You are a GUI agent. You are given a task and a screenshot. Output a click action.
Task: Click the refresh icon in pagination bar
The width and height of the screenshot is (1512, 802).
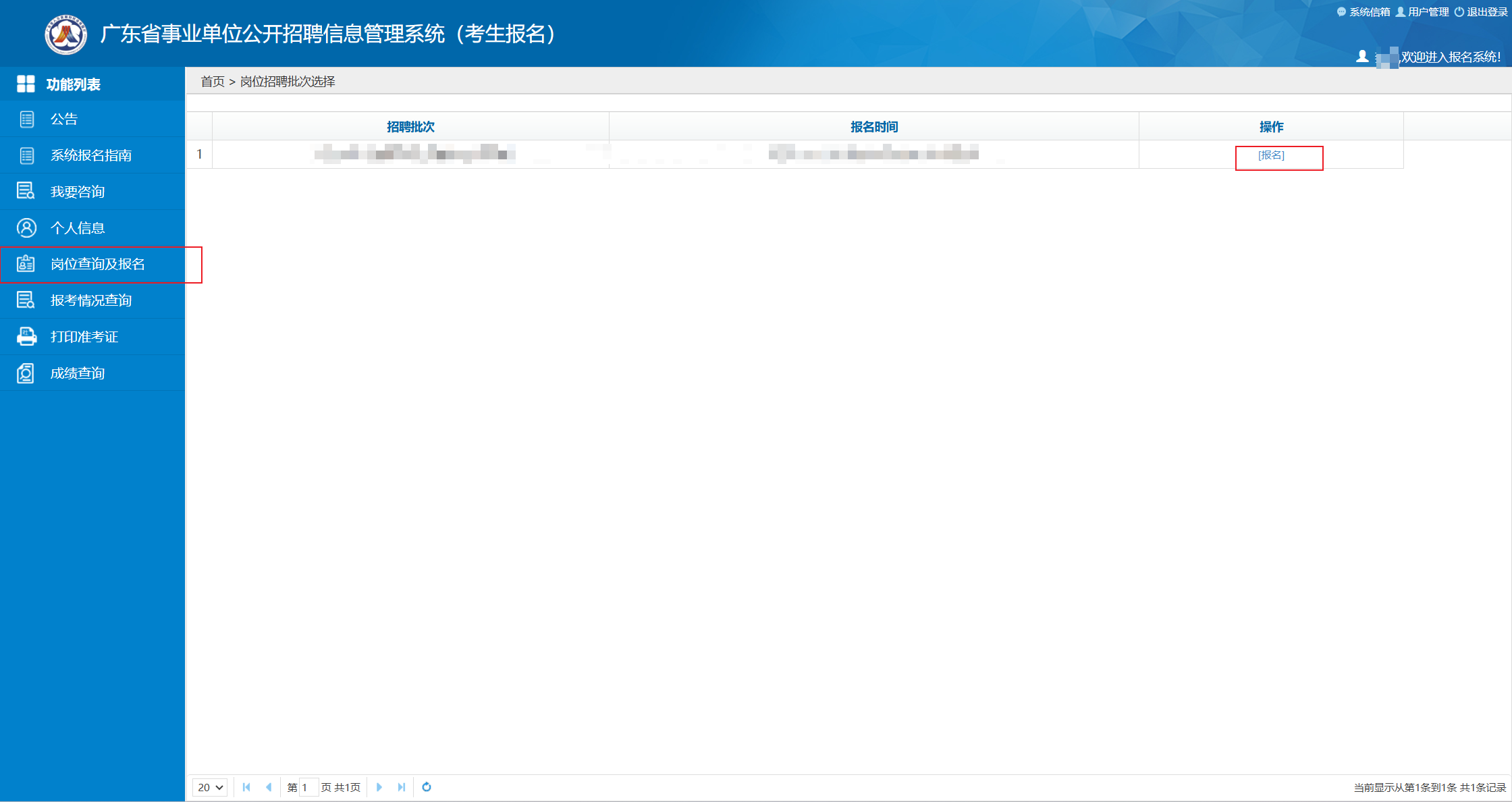pyautogui.click(x=427, y=786)
